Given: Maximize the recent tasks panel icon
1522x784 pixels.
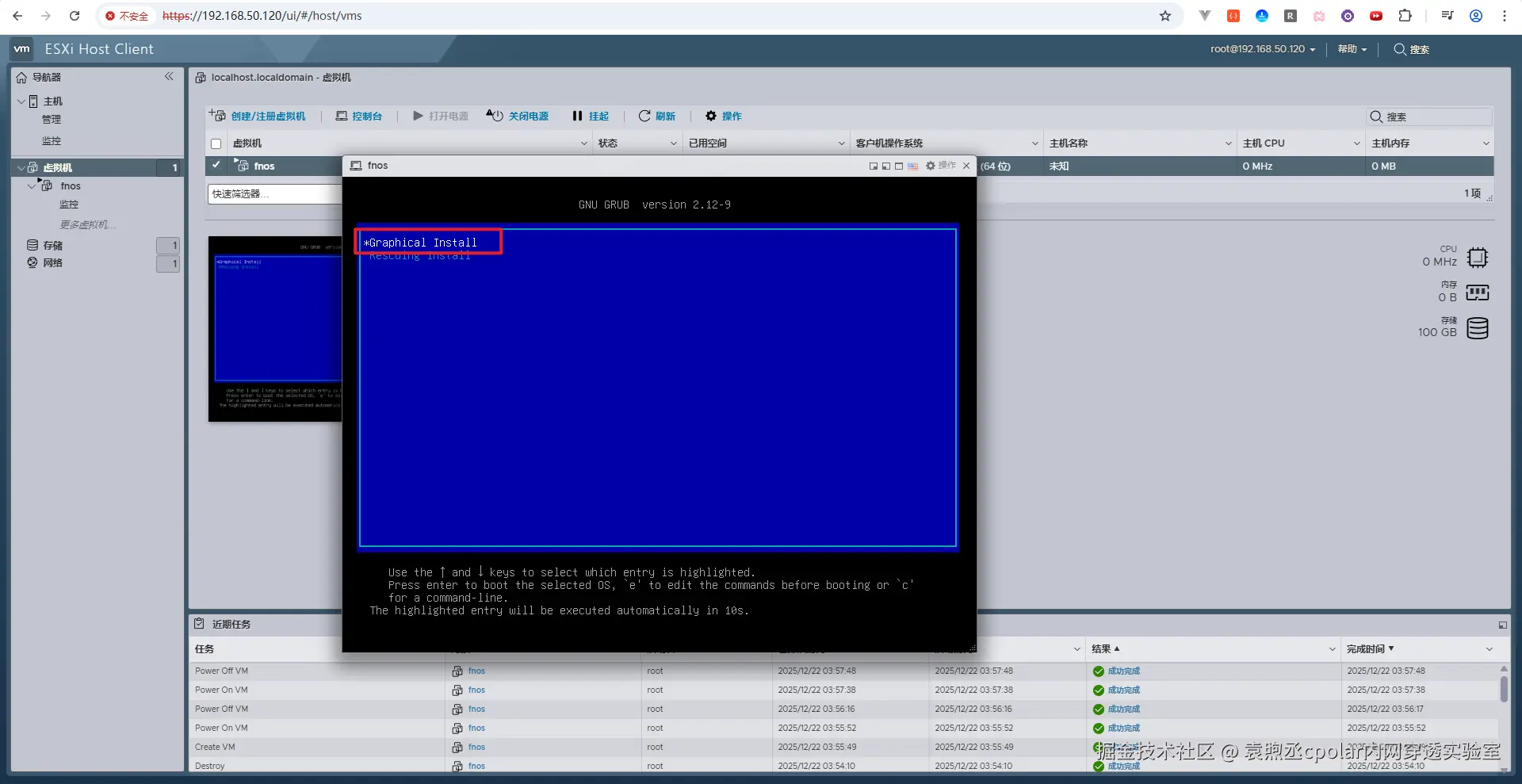Looking at the screenshot, I should pos(1502,625).
